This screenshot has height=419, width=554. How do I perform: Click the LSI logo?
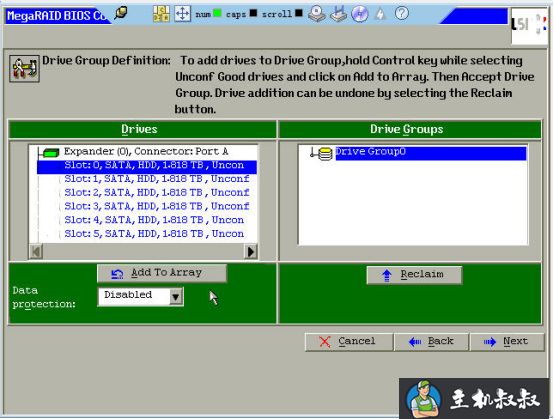tap(528, 25)
